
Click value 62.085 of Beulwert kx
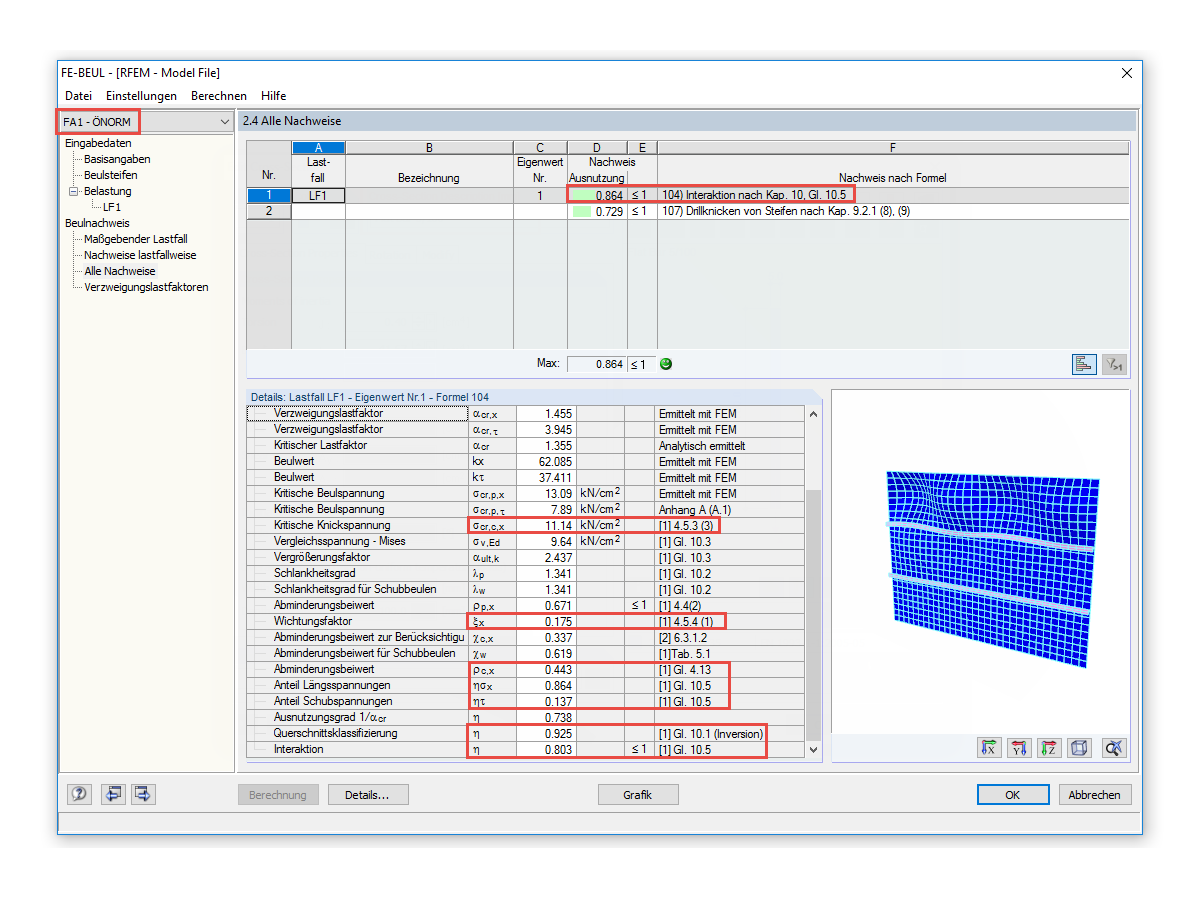click(x=546, y=461)
